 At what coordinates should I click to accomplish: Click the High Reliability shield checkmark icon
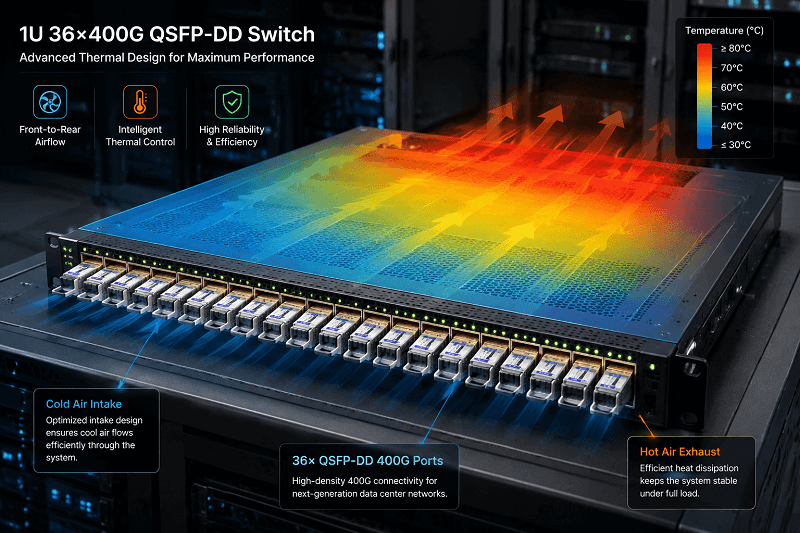coord(232,102)
